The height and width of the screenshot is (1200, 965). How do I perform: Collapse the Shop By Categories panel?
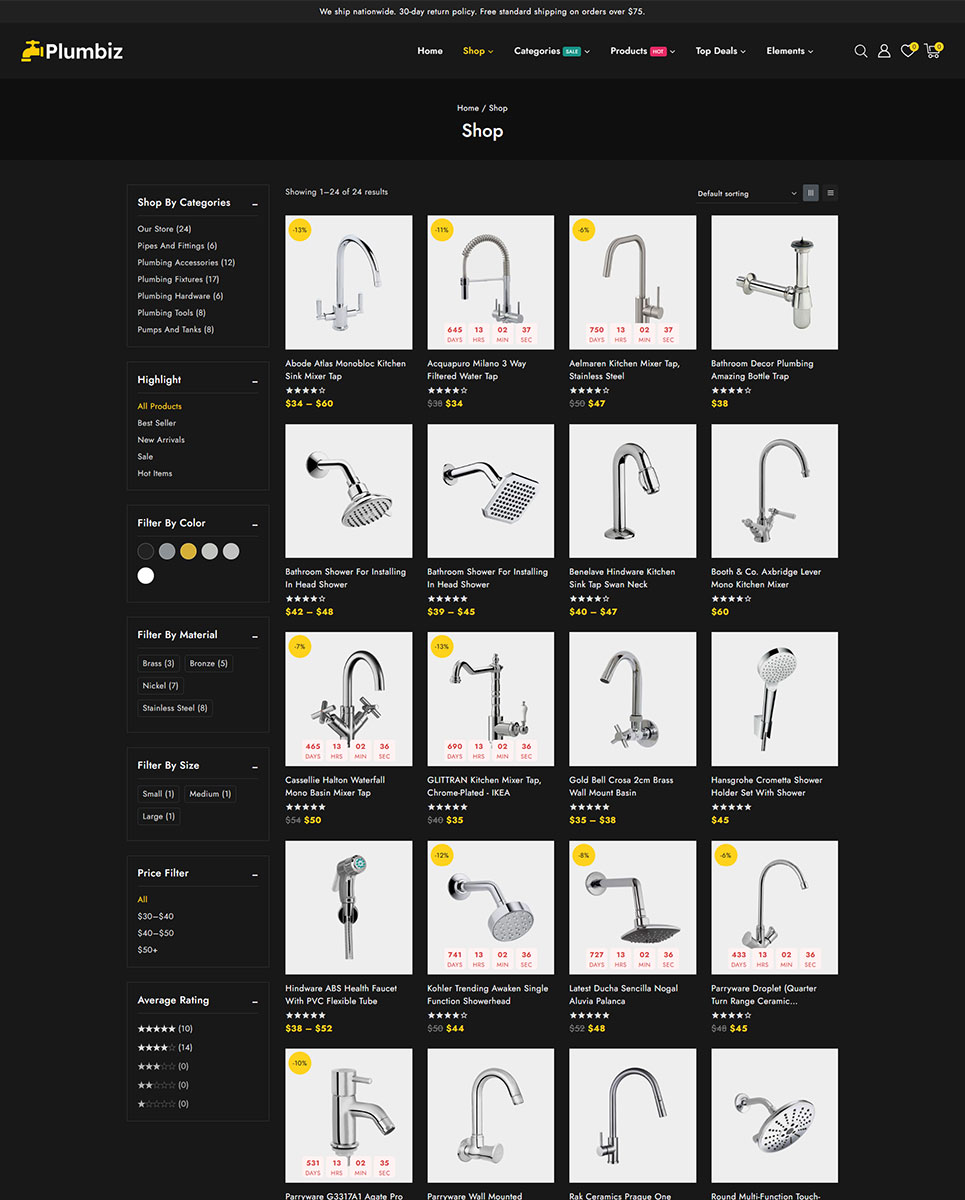click(x=255, y=204)
